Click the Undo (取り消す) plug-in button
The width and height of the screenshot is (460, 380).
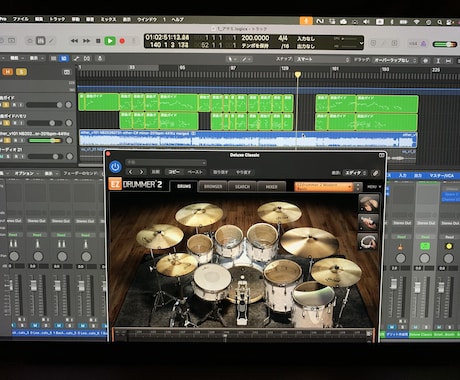[221, 172]
